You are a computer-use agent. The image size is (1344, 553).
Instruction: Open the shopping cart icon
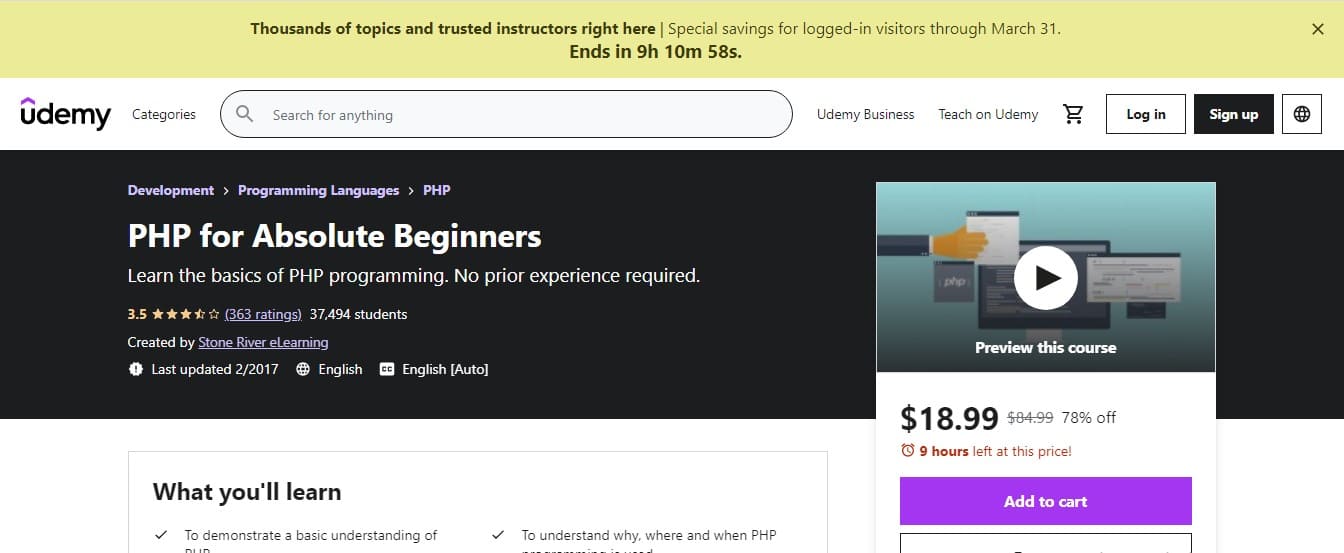1074,114
